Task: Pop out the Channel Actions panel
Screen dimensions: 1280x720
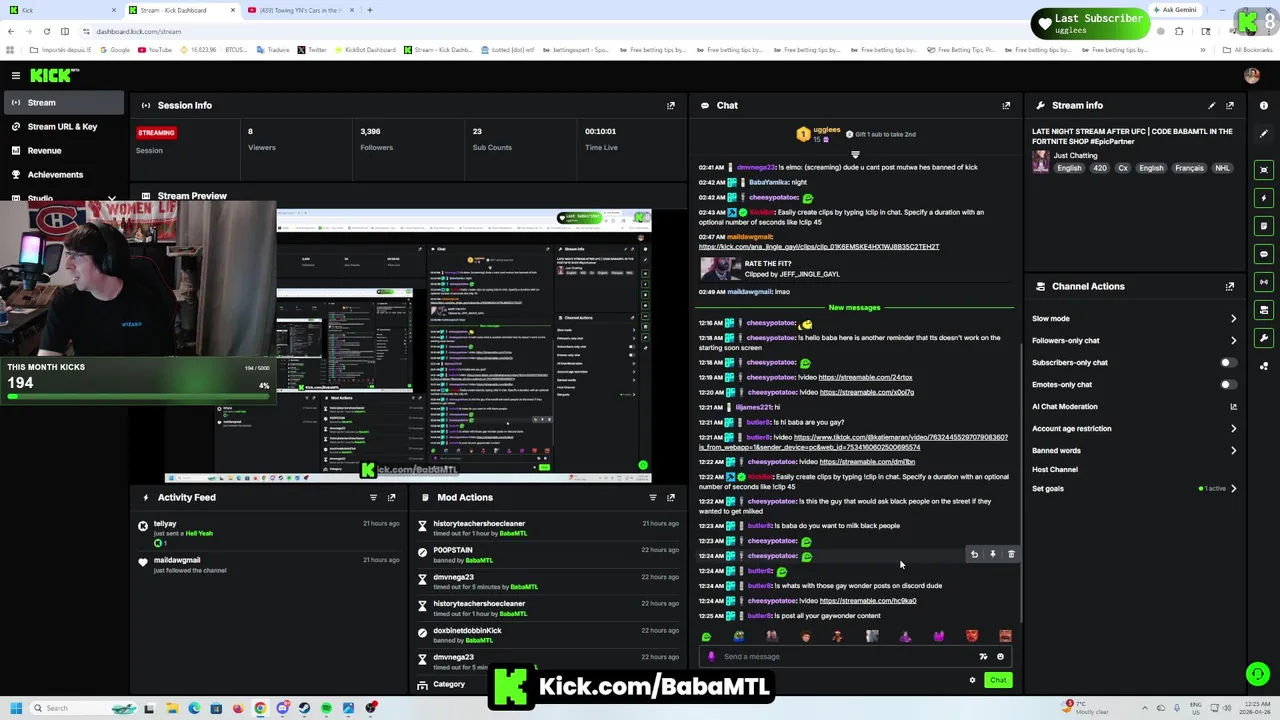Action: click(1230, 286)
